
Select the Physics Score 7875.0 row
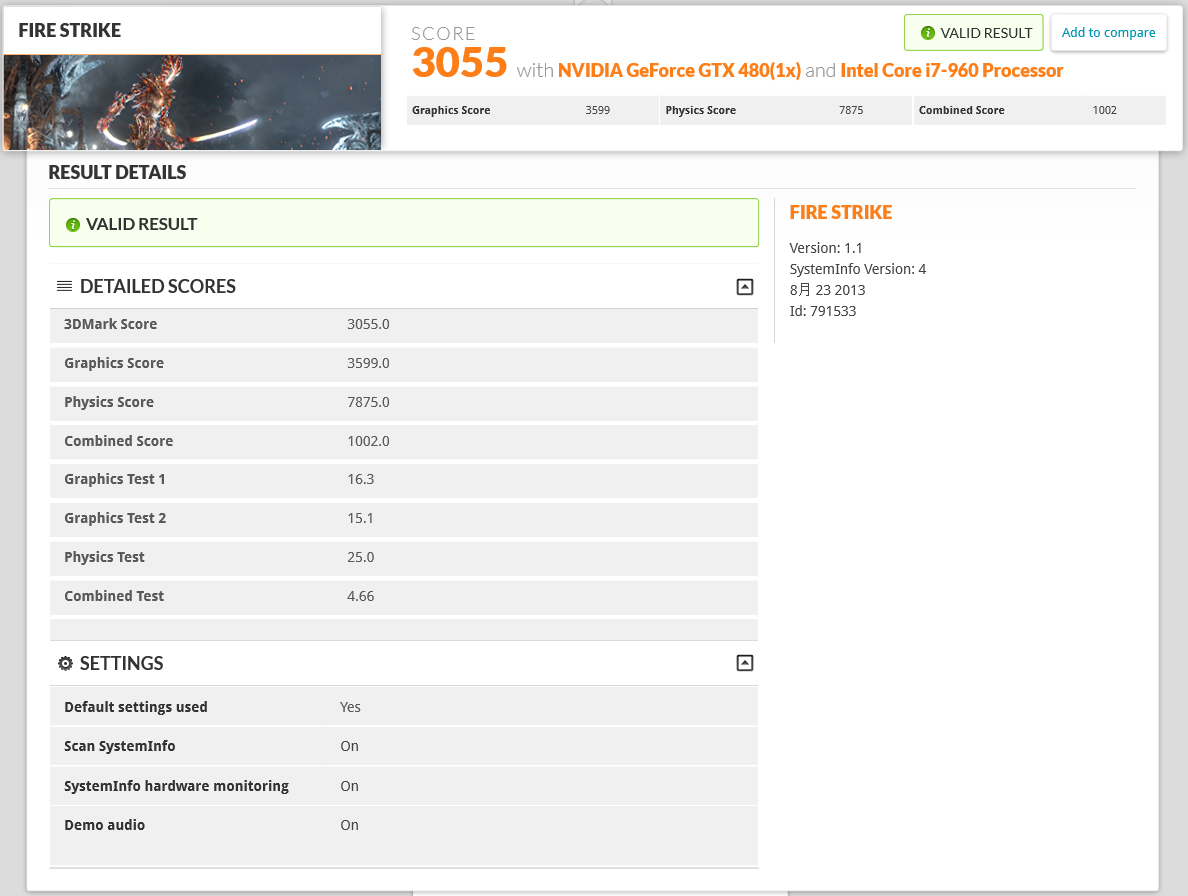(404, 403)
